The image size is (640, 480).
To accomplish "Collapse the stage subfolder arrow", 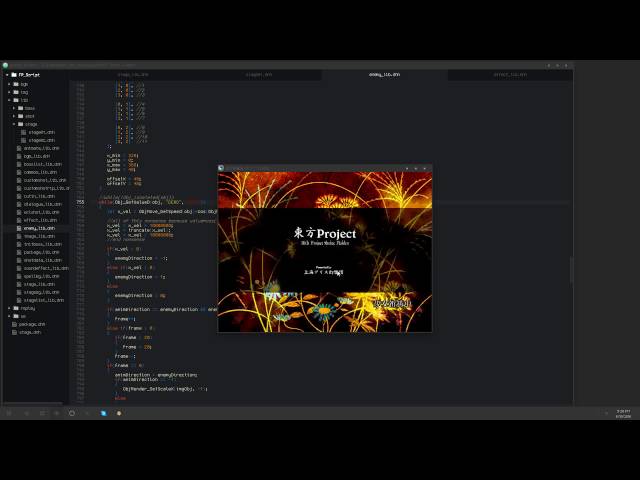I will pyautogui.click(x=14, y=124).
